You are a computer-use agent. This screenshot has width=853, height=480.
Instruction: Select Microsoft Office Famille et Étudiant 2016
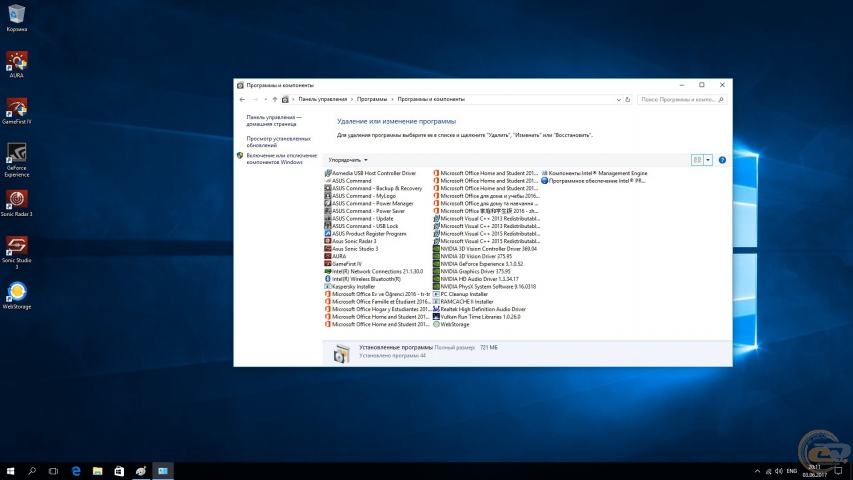click(377, 301)
